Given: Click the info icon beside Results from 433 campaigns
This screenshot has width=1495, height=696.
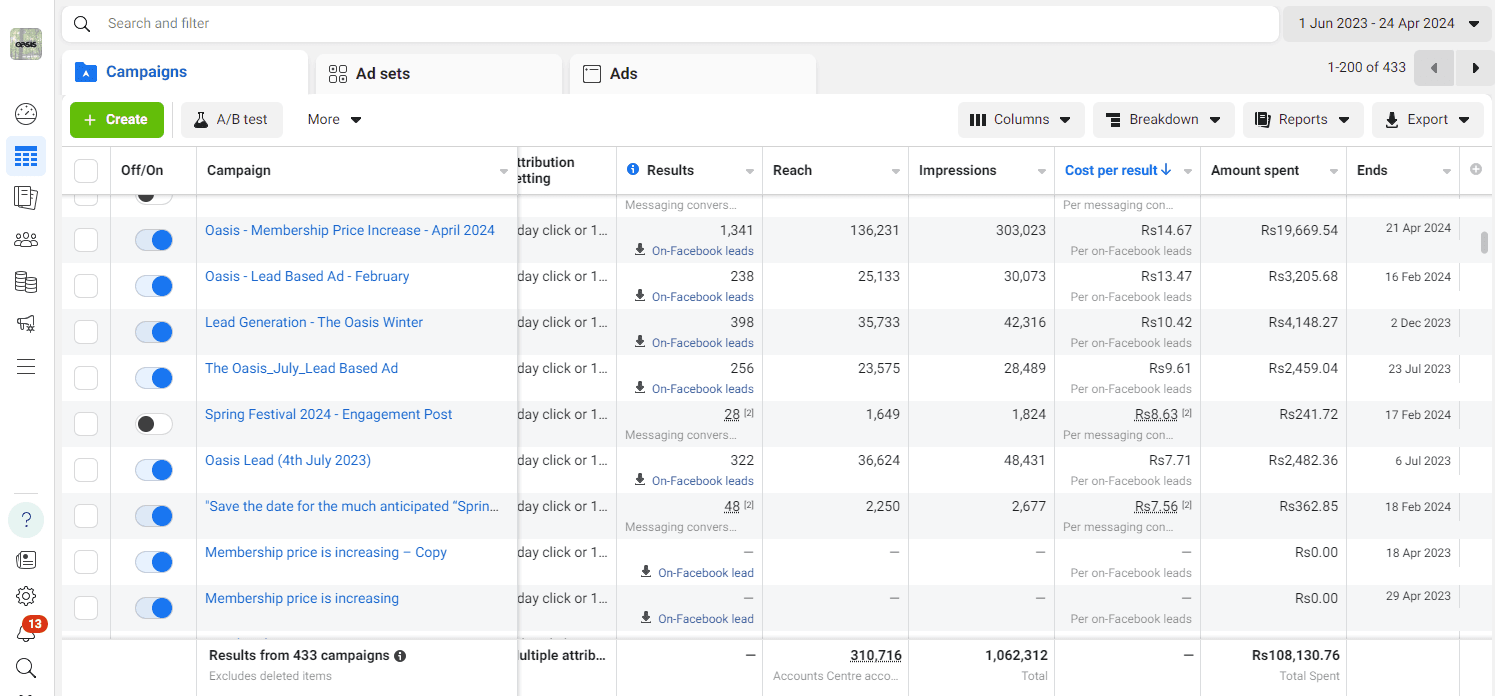Looking at the screenshot, I should [400, 656].
